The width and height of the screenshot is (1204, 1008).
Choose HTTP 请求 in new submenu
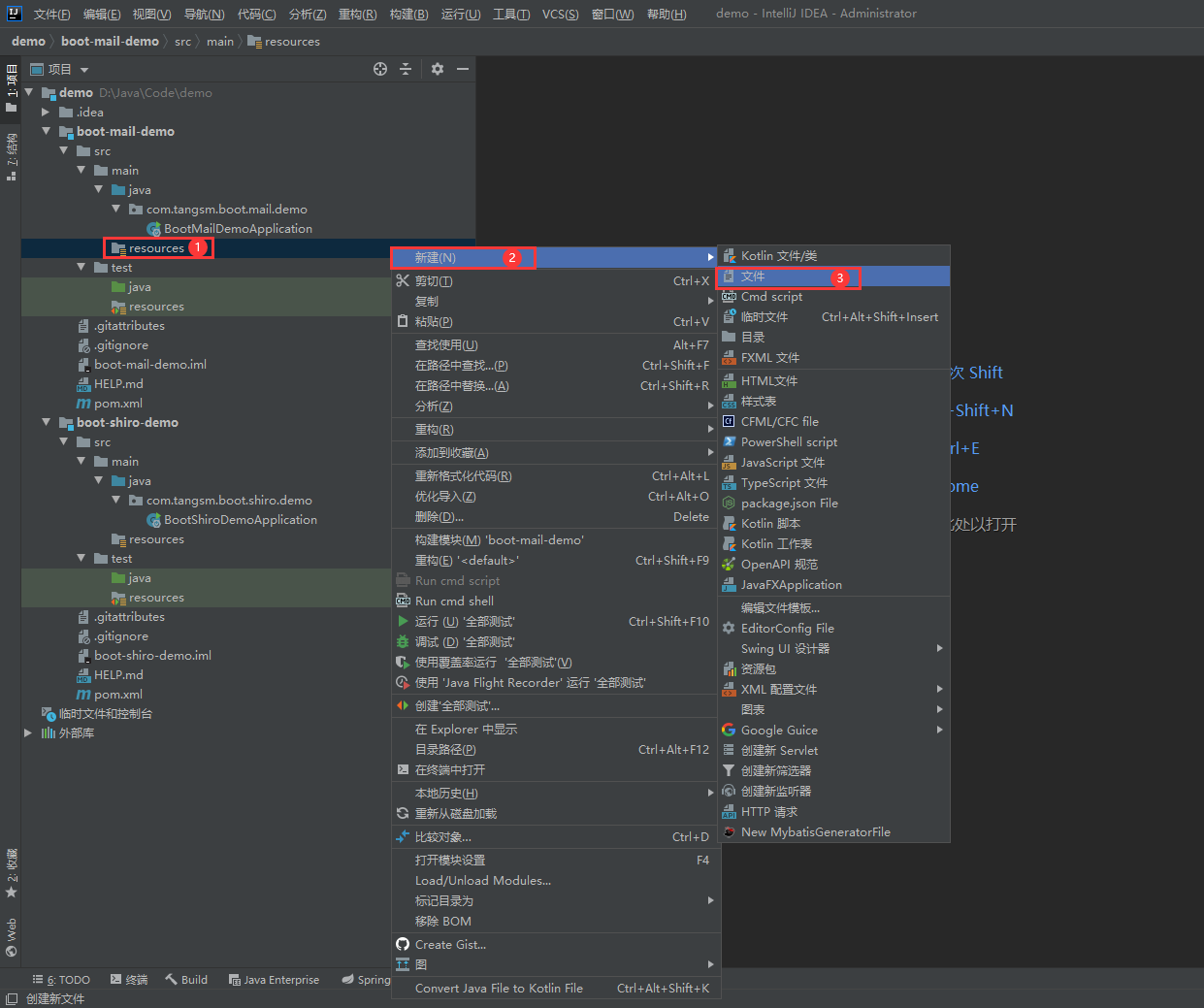[833, 811]
